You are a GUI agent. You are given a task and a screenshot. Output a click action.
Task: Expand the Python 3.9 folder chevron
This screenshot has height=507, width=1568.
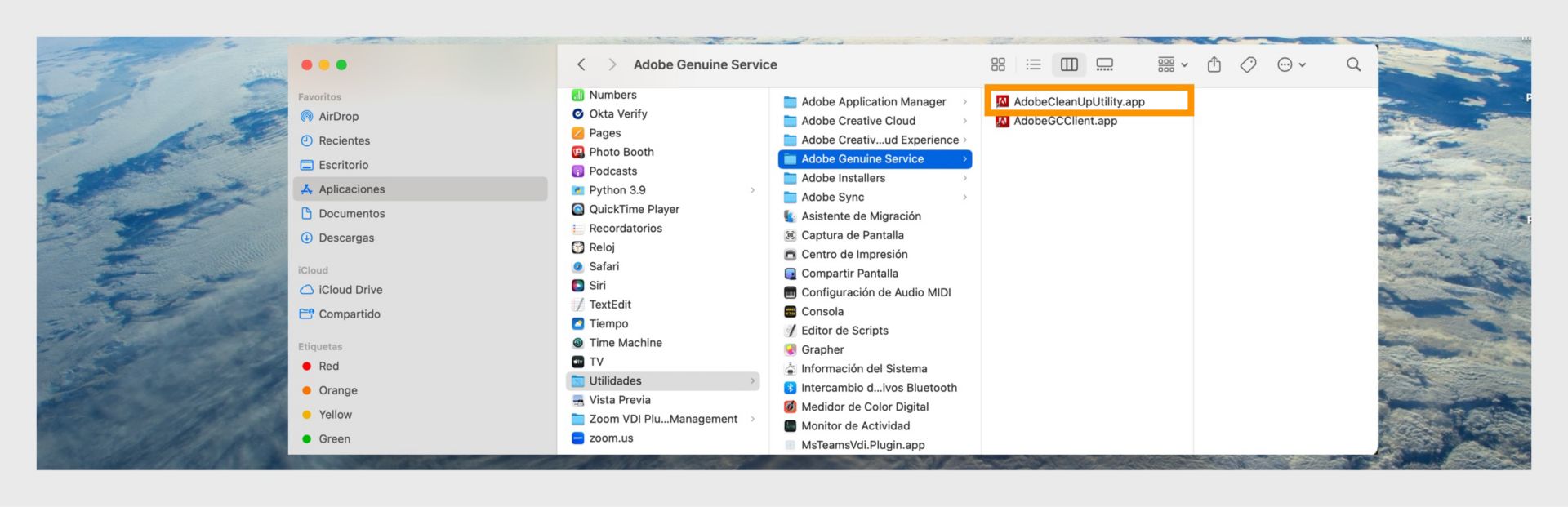tap(753, 190)
